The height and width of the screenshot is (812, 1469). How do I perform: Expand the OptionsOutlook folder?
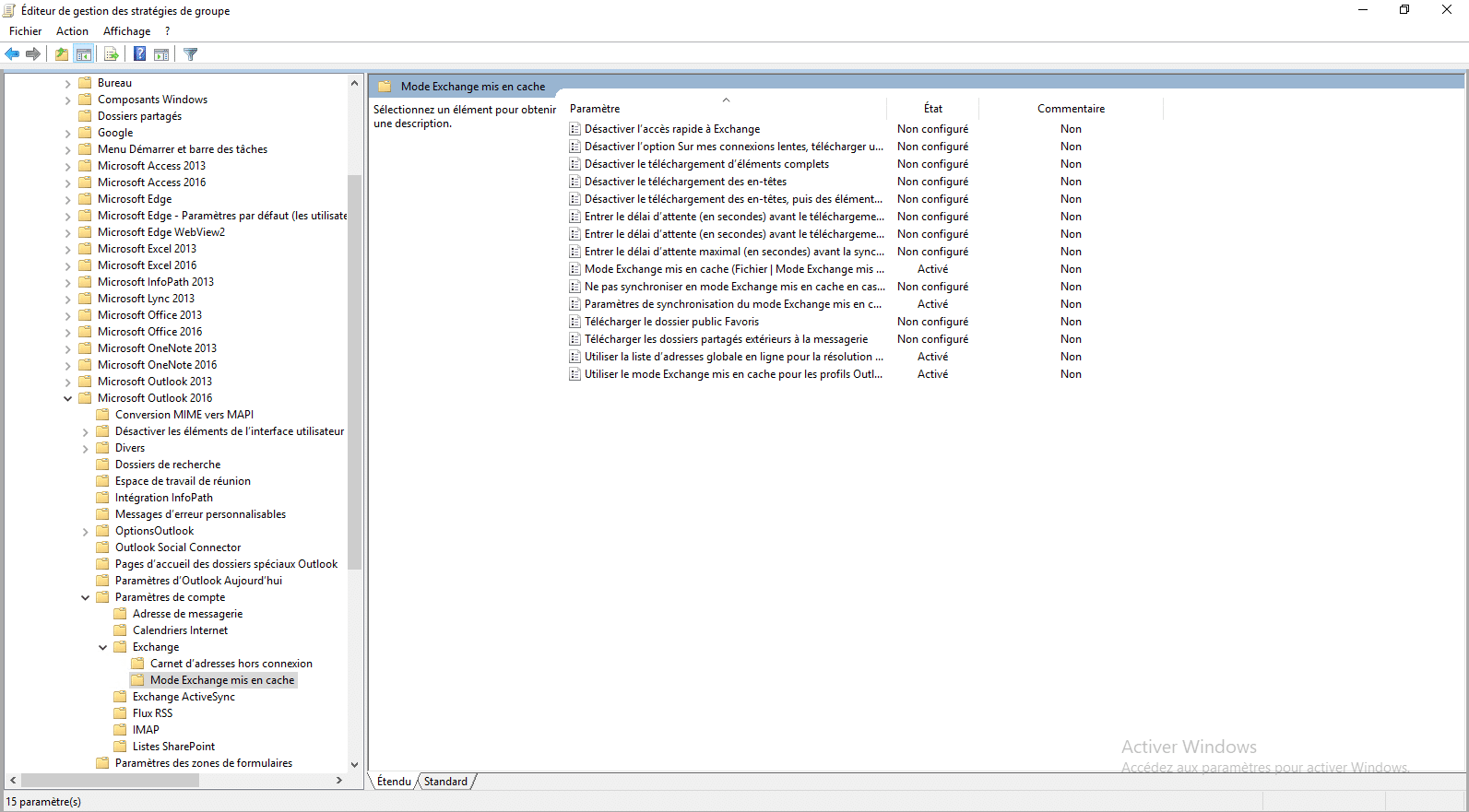85,531
